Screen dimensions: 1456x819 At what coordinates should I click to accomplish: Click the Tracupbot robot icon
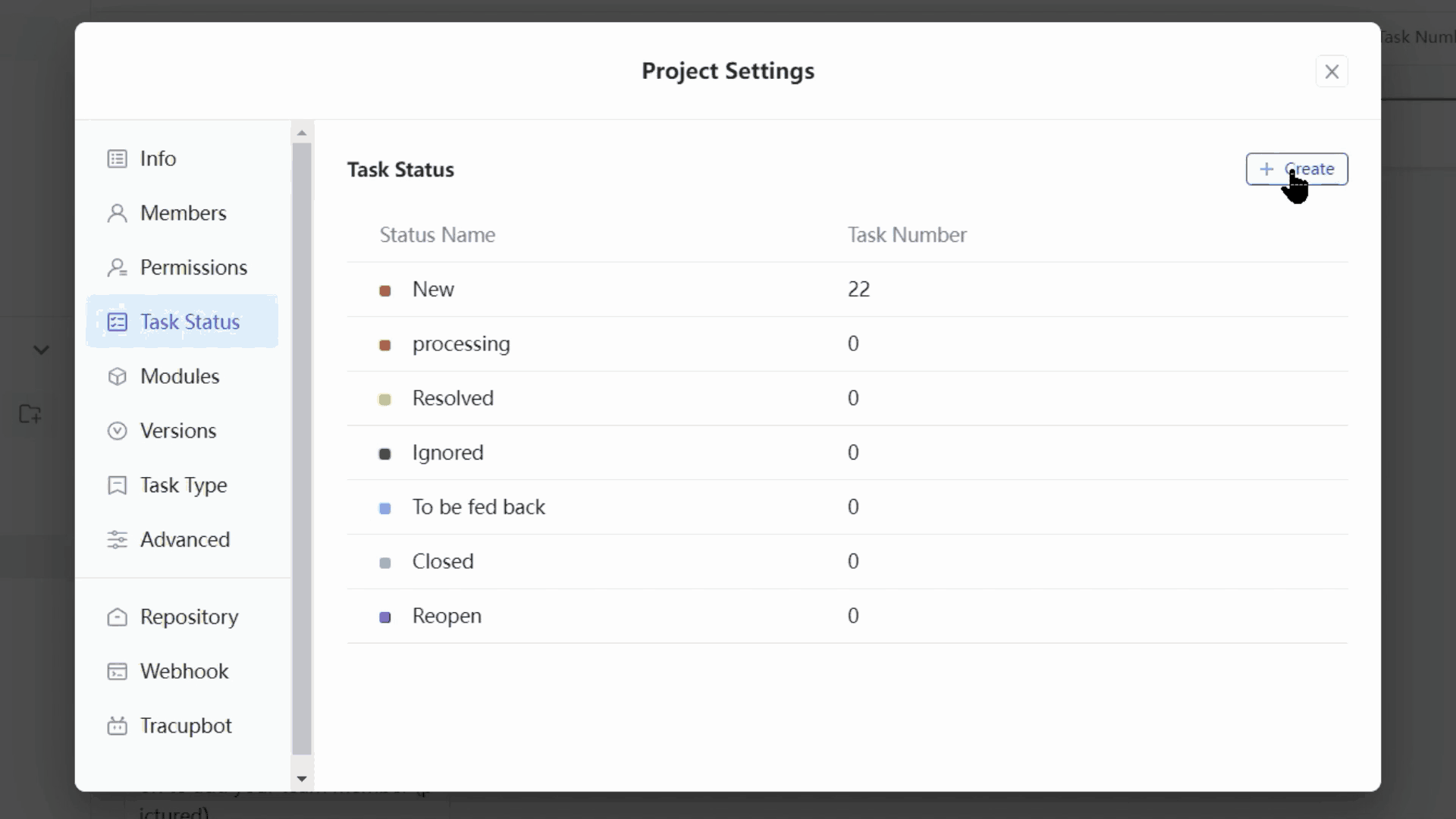point(118,726)
